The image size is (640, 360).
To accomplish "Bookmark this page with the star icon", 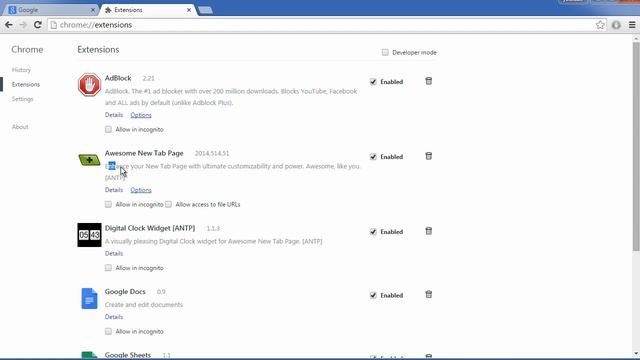I will click(600, 25).
